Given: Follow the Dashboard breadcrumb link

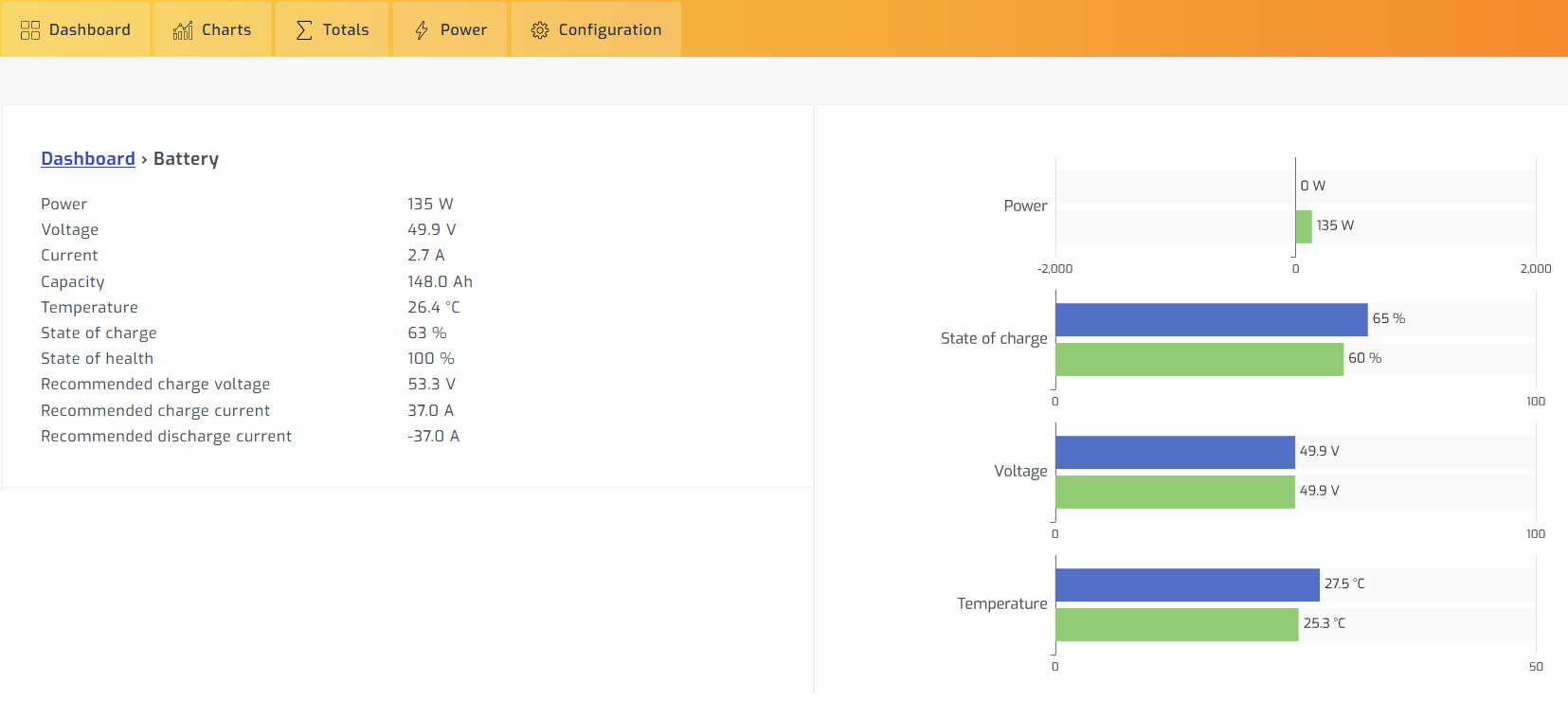Looking at the screenshot, I should [88, 159].
